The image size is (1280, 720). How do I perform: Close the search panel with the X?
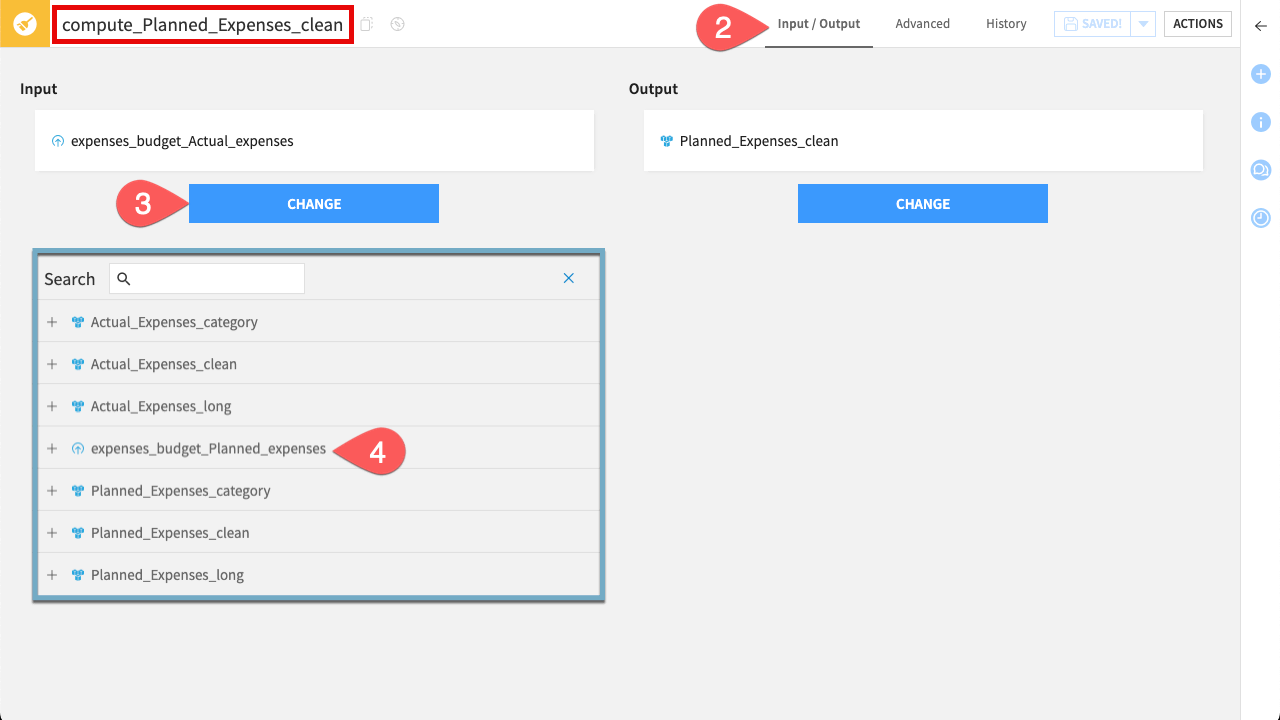point(568,278)
